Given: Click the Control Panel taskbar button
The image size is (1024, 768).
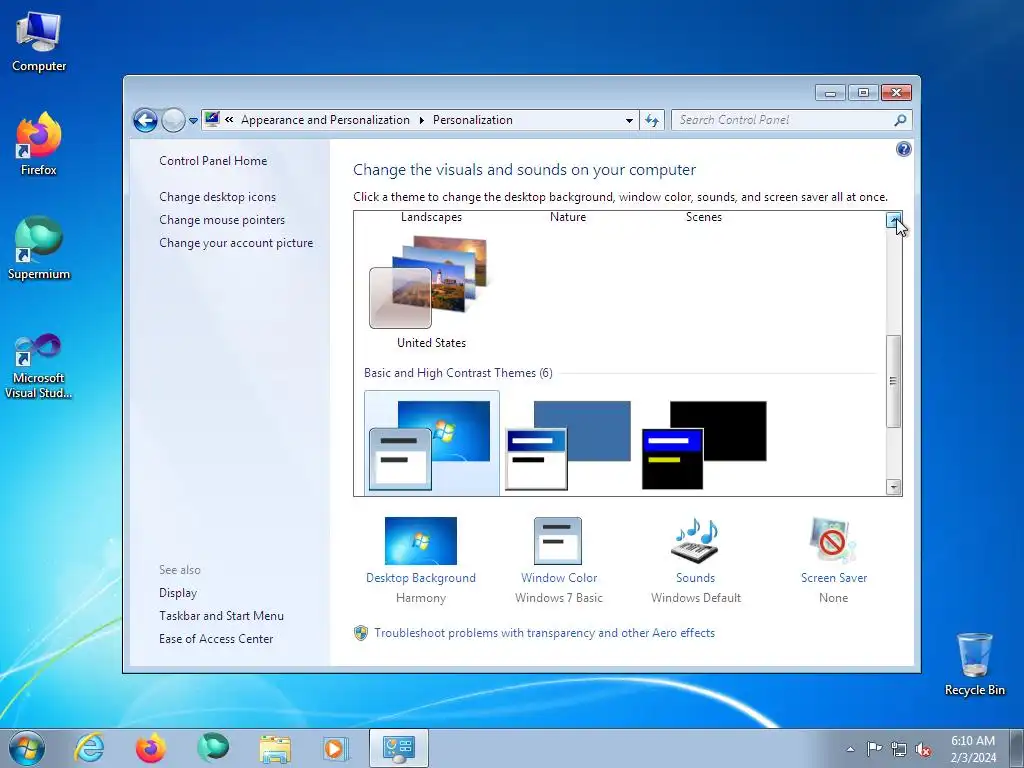Looking at the screenshot, I should coord(399,748).
